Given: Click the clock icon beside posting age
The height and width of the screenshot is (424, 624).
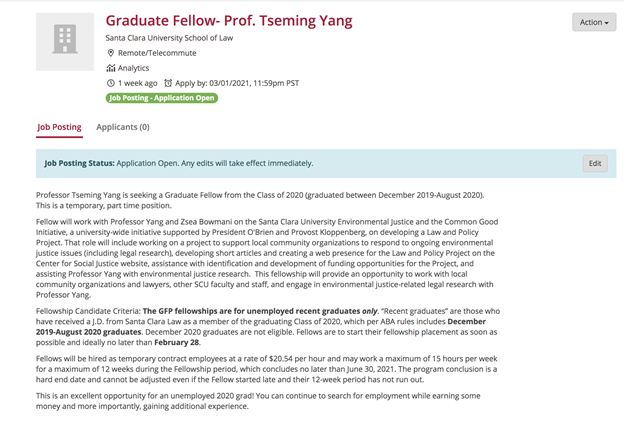Looking at the screenshot, I should (x=111, y=83).
